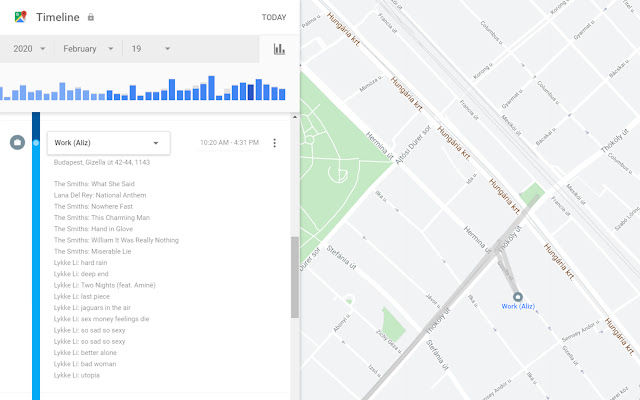Open the 2020 year dropdown

tap(29, 49)
